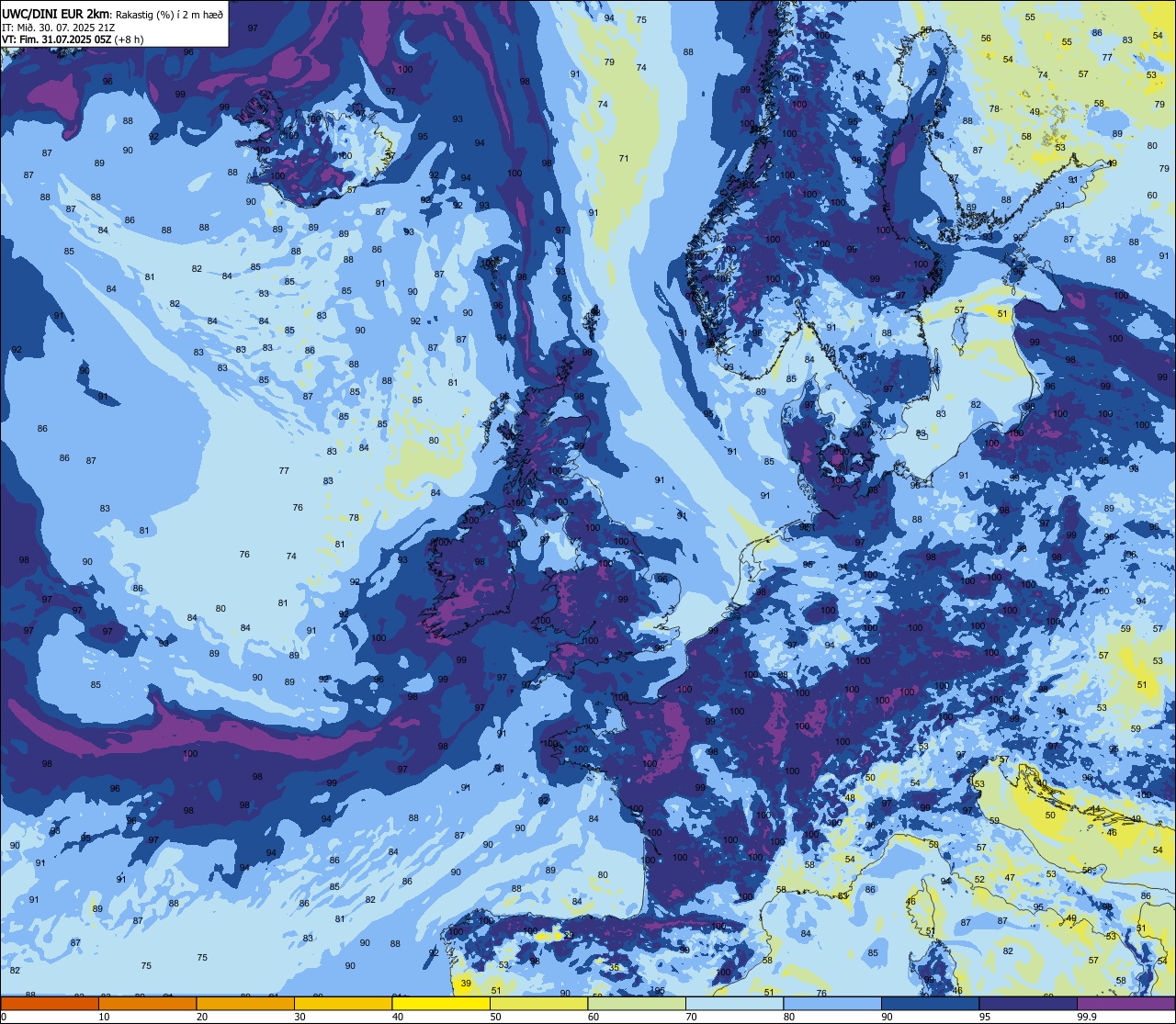This screenshot has height=1024, width=1176.
Task: Click the 10–20 orange legend segment
Action: click(147, 1003)
